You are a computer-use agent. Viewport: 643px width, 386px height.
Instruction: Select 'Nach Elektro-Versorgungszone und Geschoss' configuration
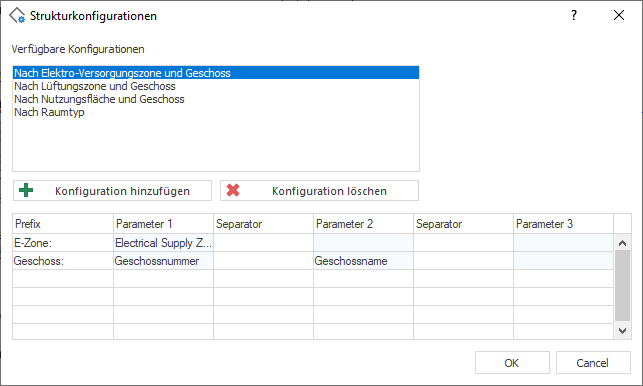click(x=216, y=73)
